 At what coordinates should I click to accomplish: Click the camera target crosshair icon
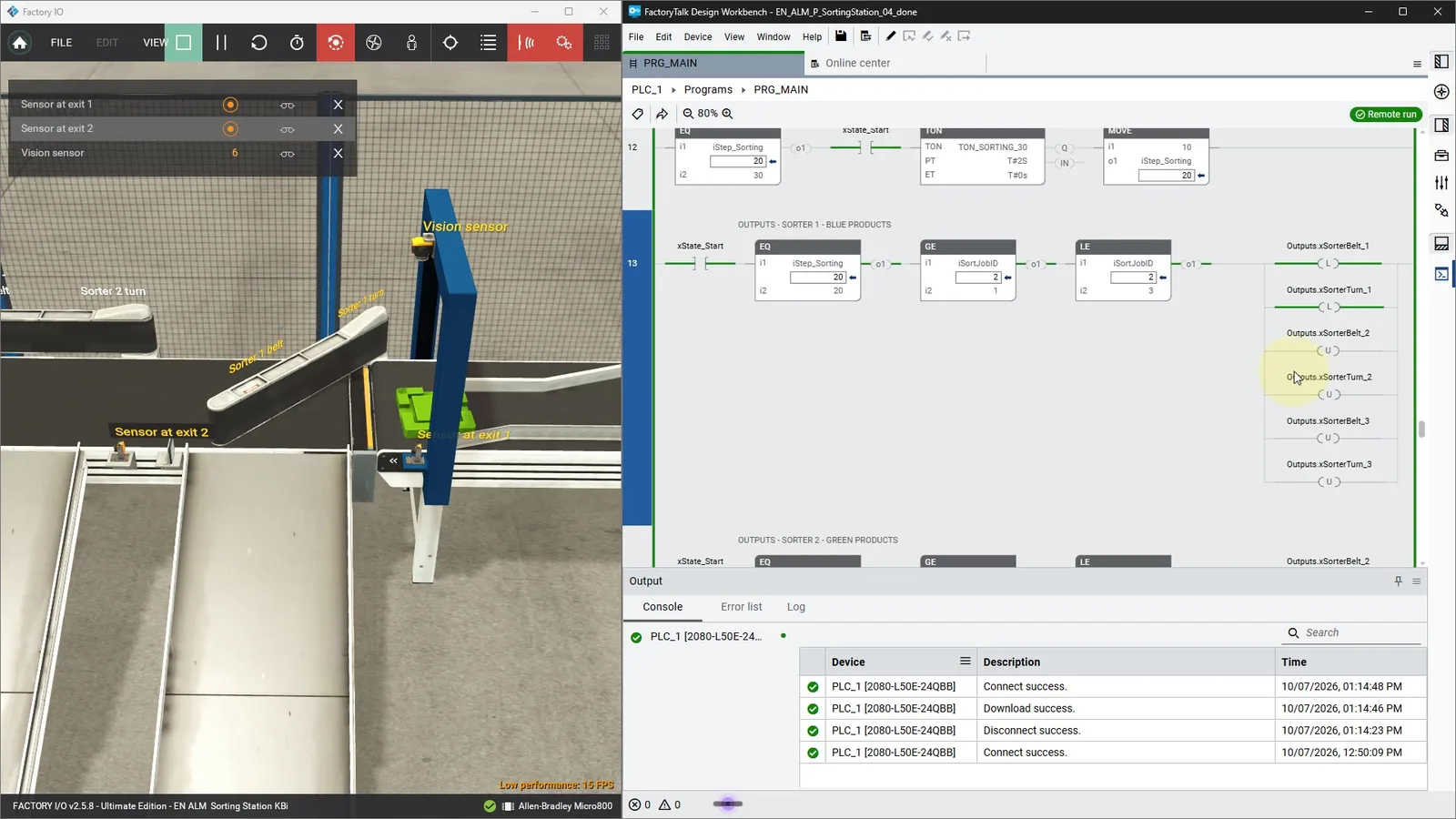tap(450, 43)
